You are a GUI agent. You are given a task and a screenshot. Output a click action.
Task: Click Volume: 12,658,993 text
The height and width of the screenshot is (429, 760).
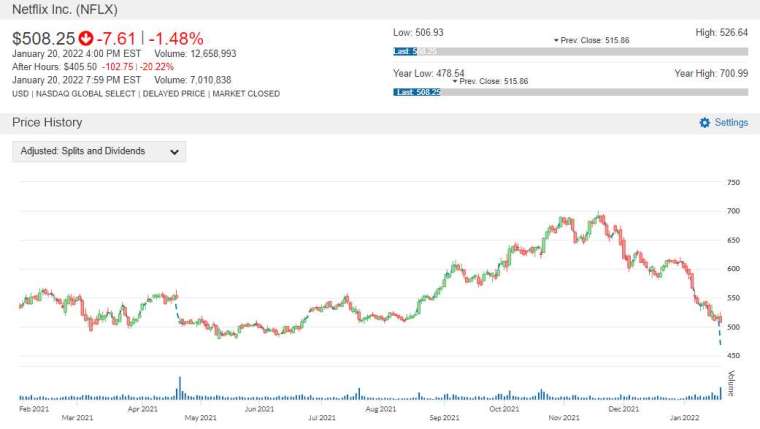point(195,54)
